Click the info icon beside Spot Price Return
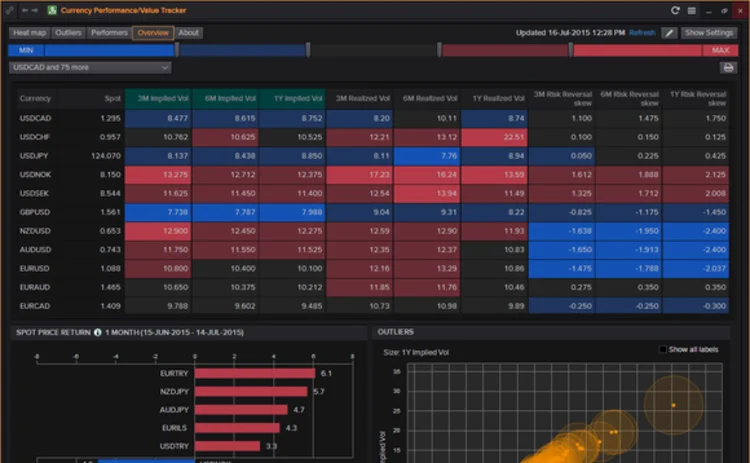 (x=98, y=332)
